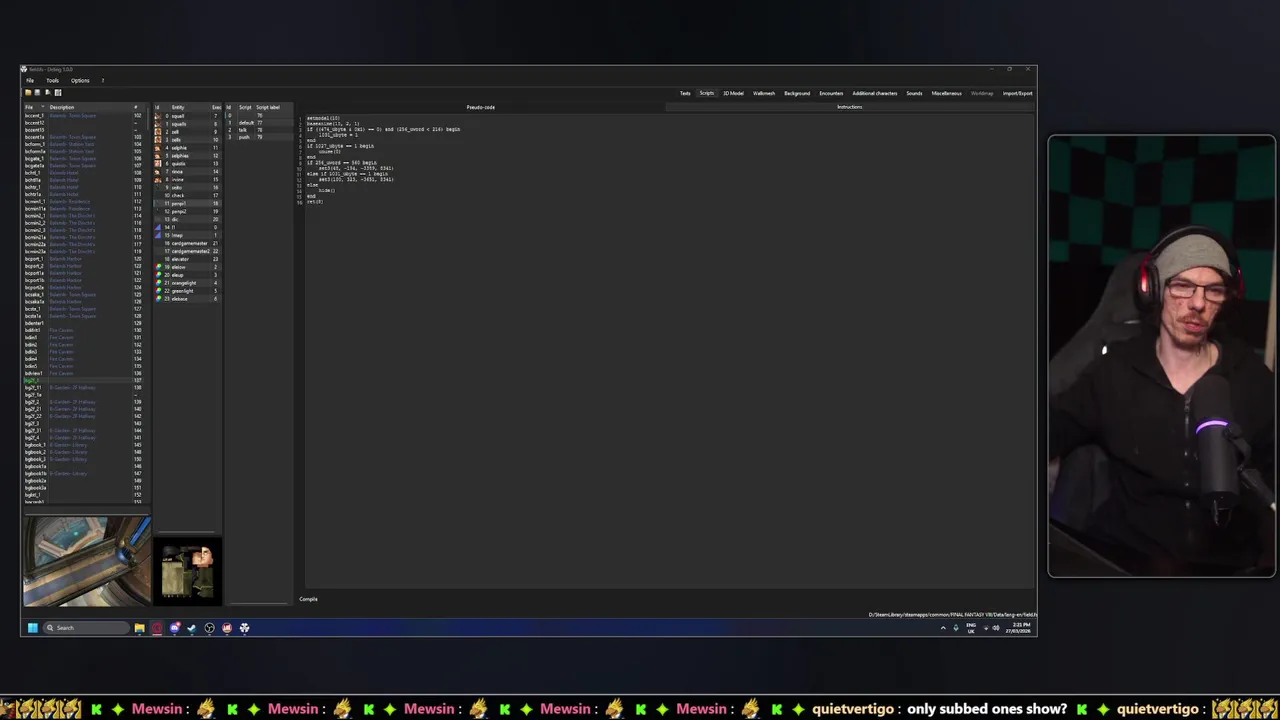Select the push script row
Image resolution: width=1280 pixels, height=720 pixels.
tap(259, 137)
